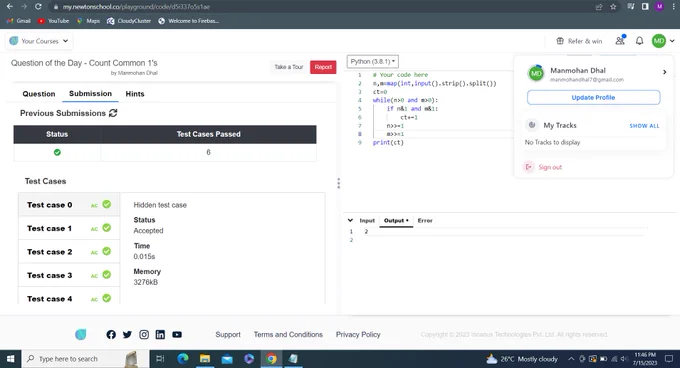Open Terms and Conditions link
The height and width of the screenshot is (368, 680).
click(x=288, y=335)
